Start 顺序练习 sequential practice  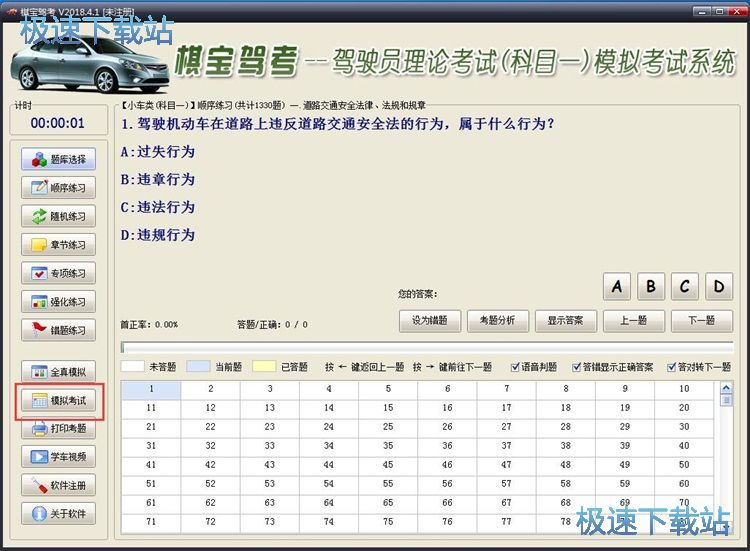59,187
